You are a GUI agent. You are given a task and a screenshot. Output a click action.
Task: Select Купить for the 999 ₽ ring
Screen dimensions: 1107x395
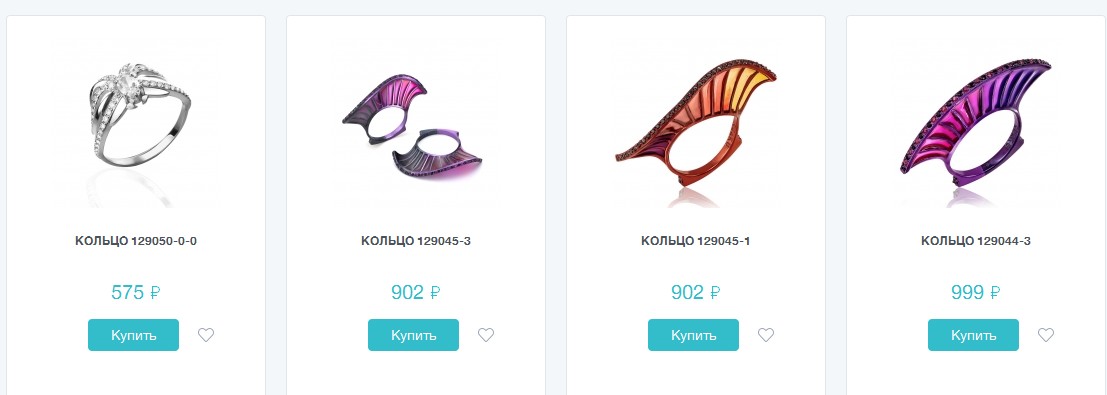[973, 335]
